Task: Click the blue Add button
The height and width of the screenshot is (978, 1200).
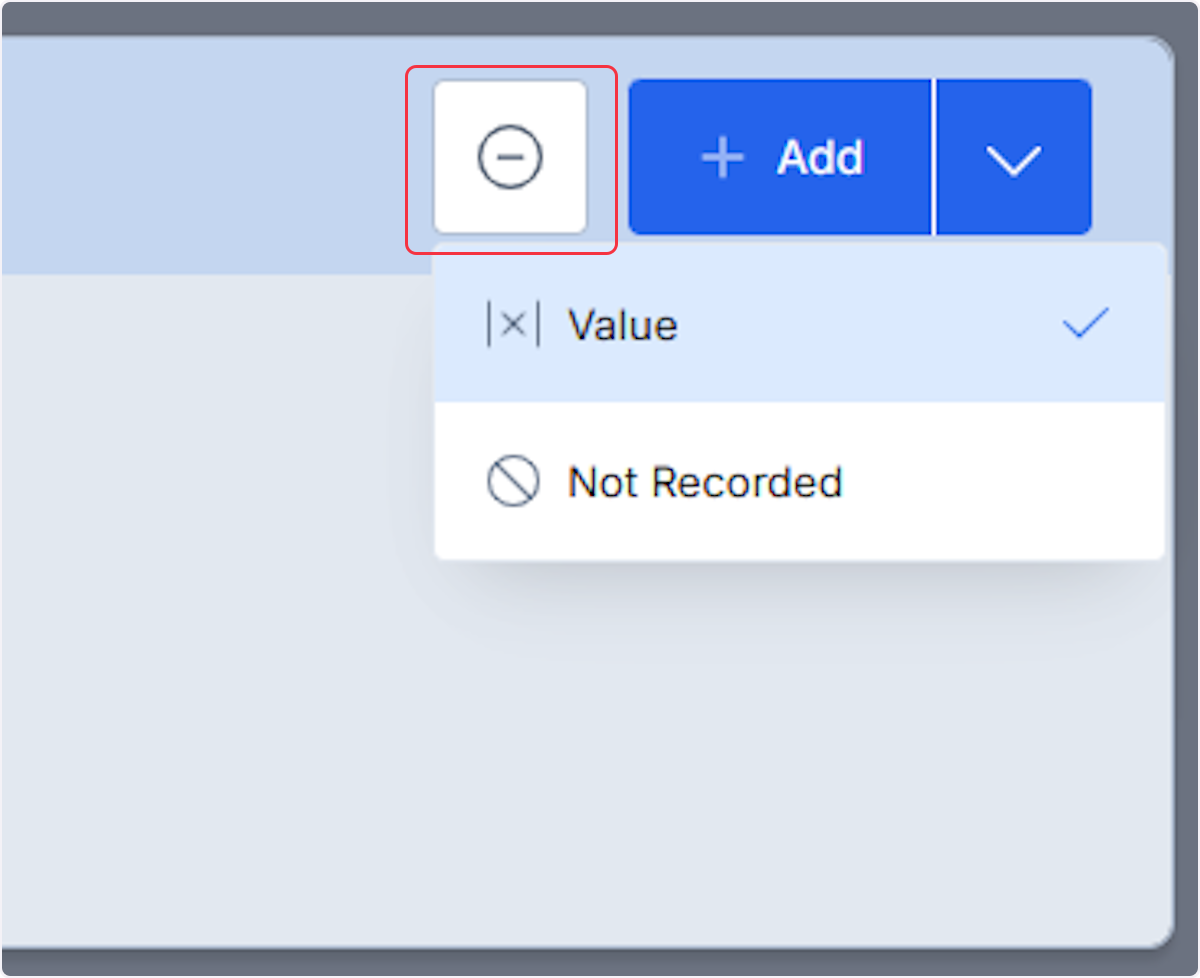Action: 780,158
